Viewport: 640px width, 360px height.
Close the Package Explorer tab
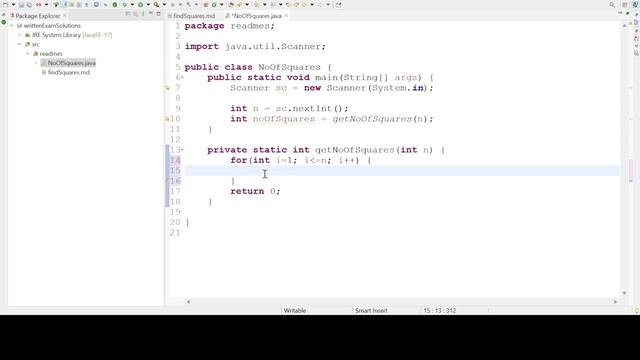click(x=64, y=16)
